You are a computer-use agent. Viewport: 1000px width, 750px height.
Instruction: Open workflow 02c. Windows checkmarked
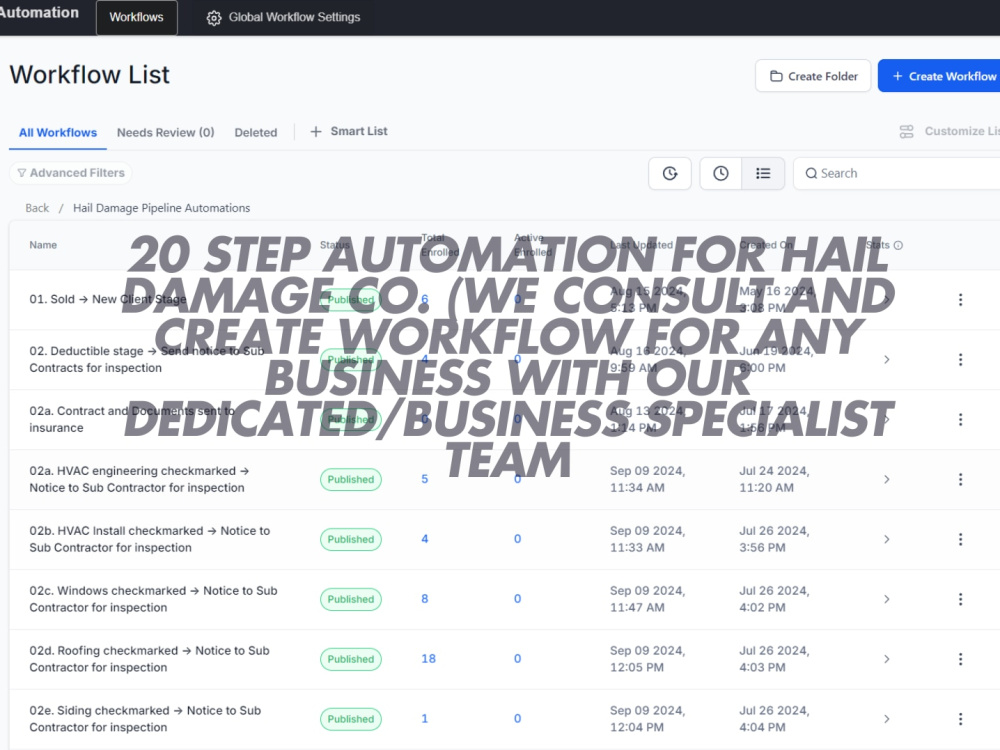point(153,599)
